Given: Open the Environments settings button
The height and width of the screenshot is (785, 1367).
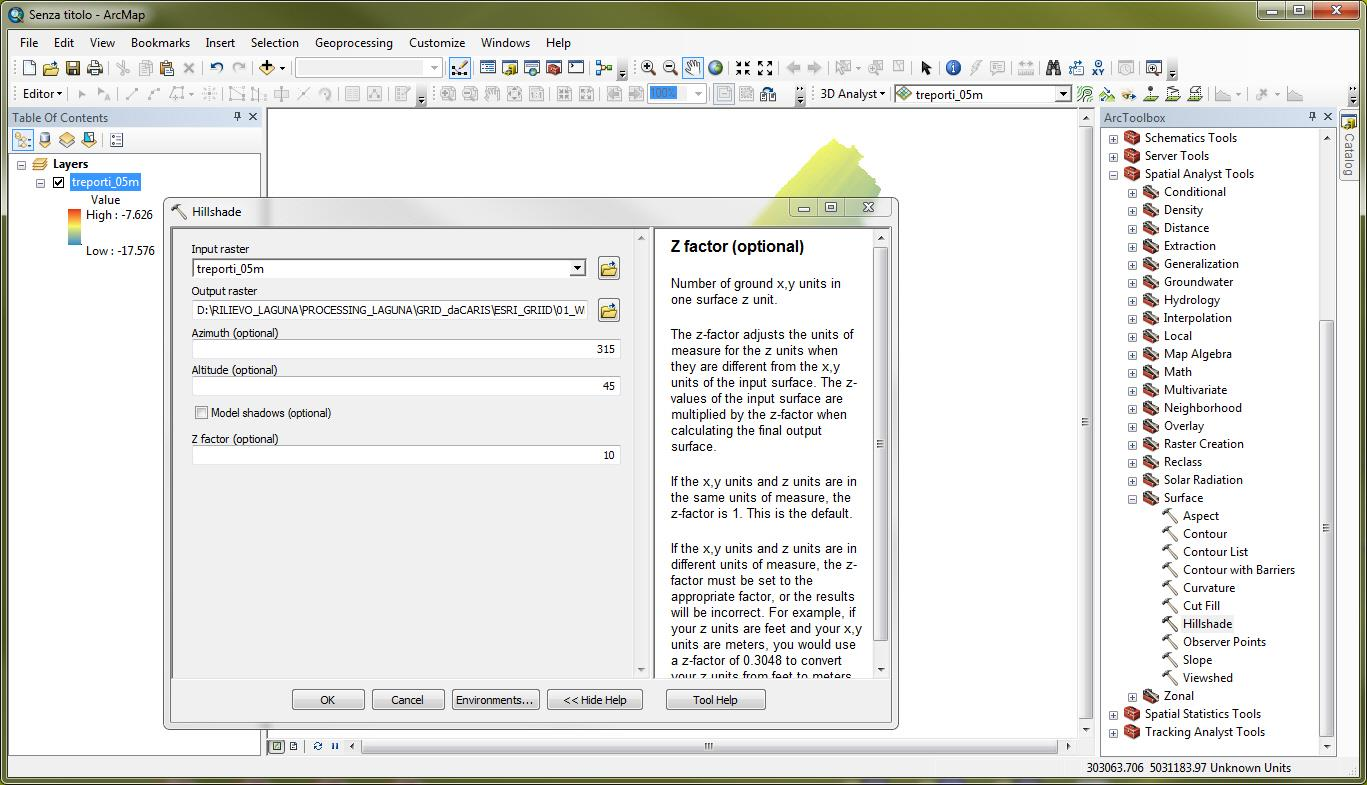Looking at the screenshot, I should (x=495, y=700).
